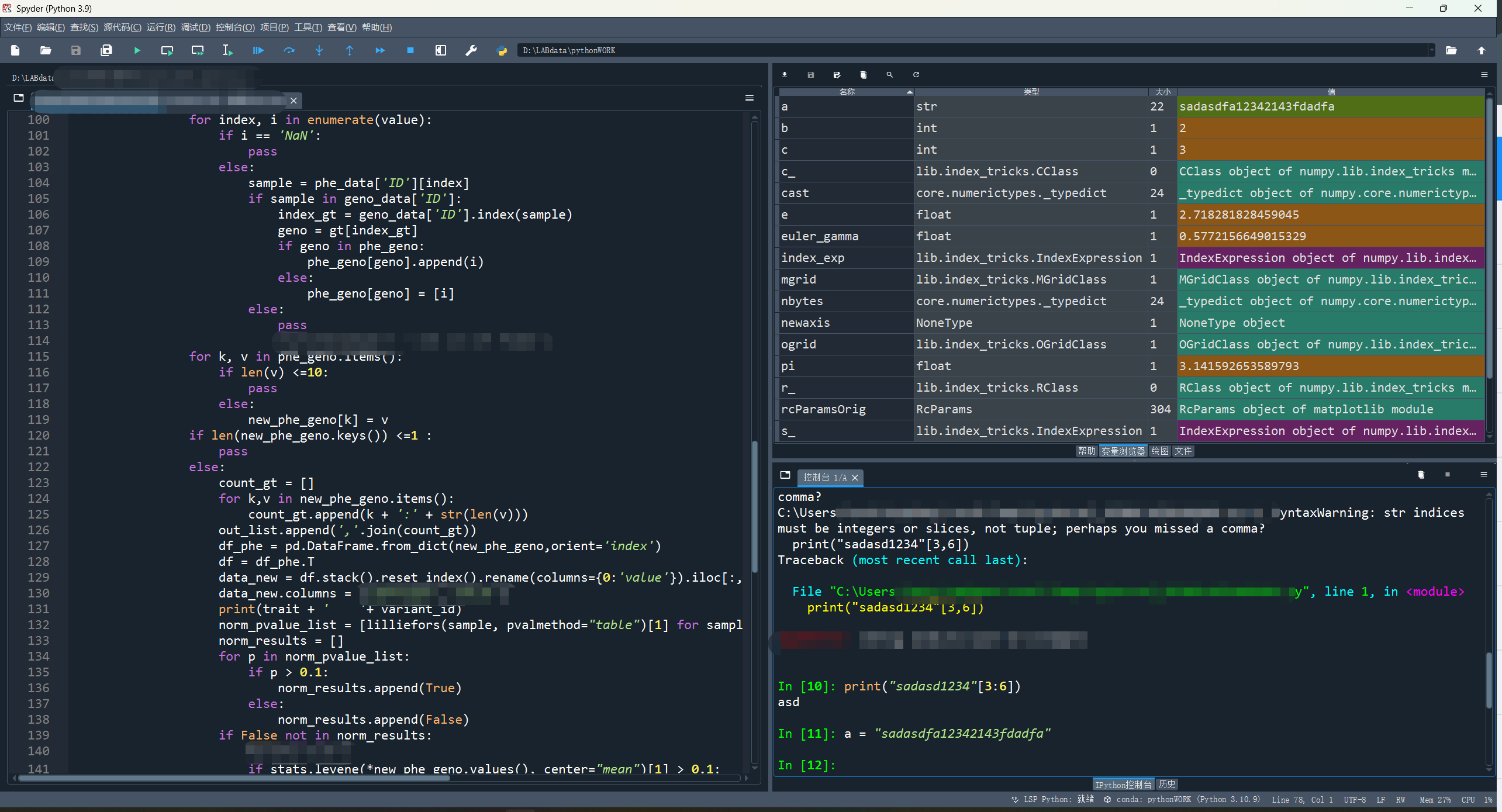This screenshot has height=812, width=1502.
Task: Step over the current line in debugger
Action: point(289,50)
